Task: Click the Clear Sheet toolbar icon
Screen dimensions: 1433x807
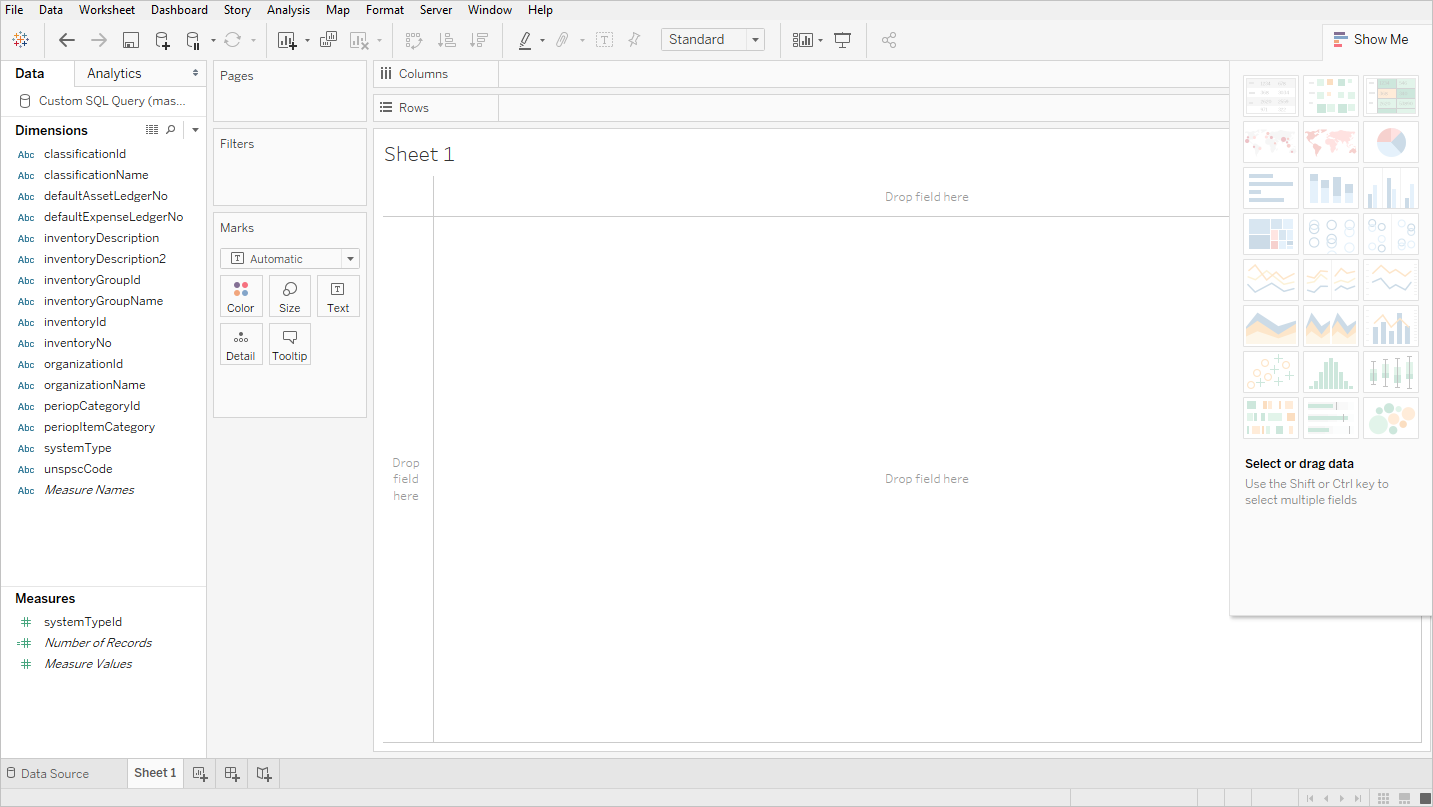Action: [x=359, y=40]
